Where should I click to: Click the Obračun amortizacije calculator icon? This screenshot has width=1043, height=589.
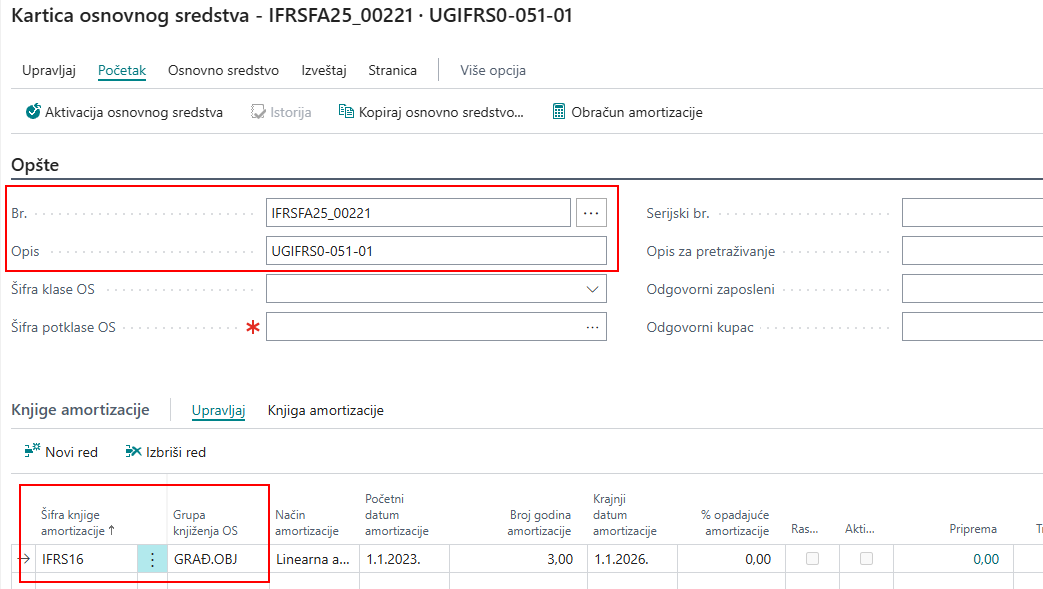(x=559, y=112)
